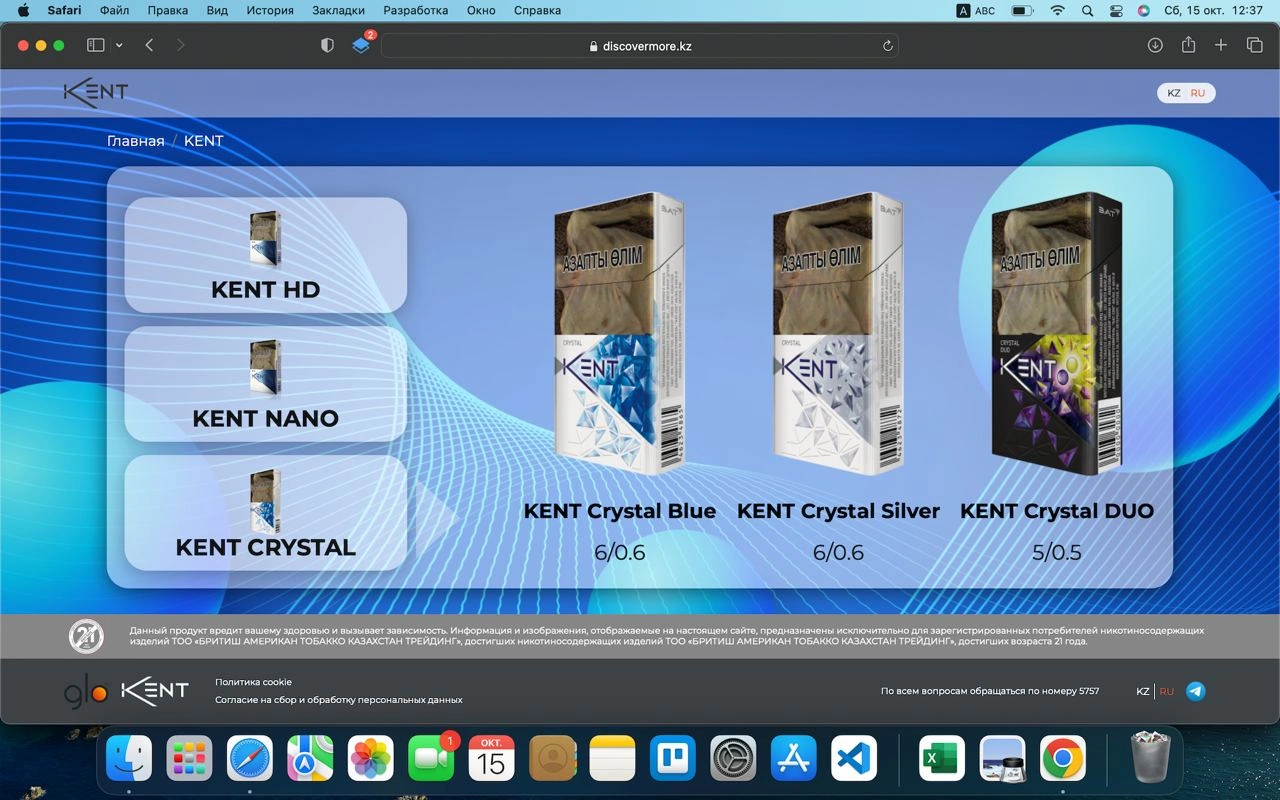Open the История menu
This screenshot has width=1280, height=800.
click(270, 11)
